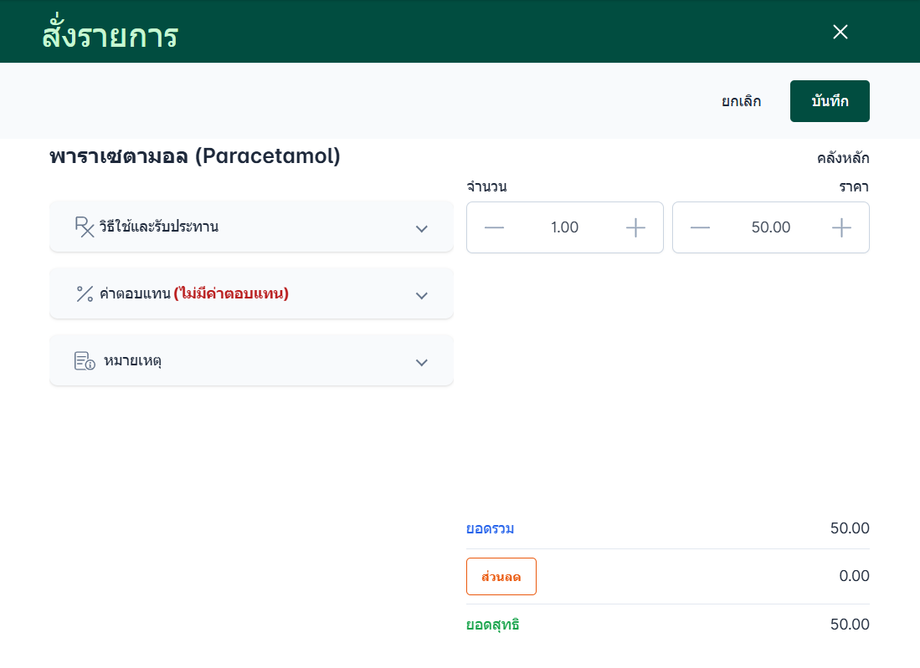The width and height of the screenshot is (920, 668).
Task: Reduce price using the minus icon
Action: [x=700, y=228]
